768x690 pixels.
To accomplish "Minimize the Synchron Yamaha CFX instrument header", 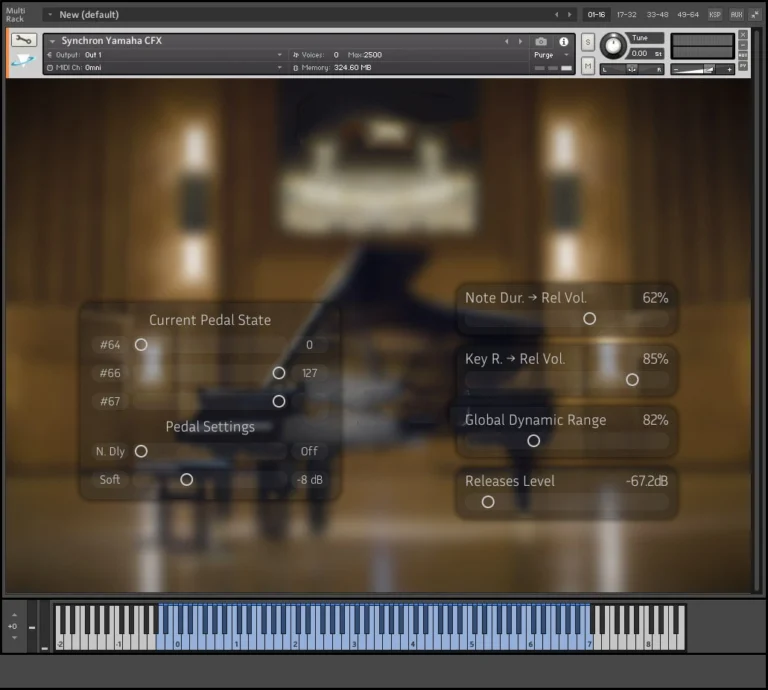I will (743, 45).
